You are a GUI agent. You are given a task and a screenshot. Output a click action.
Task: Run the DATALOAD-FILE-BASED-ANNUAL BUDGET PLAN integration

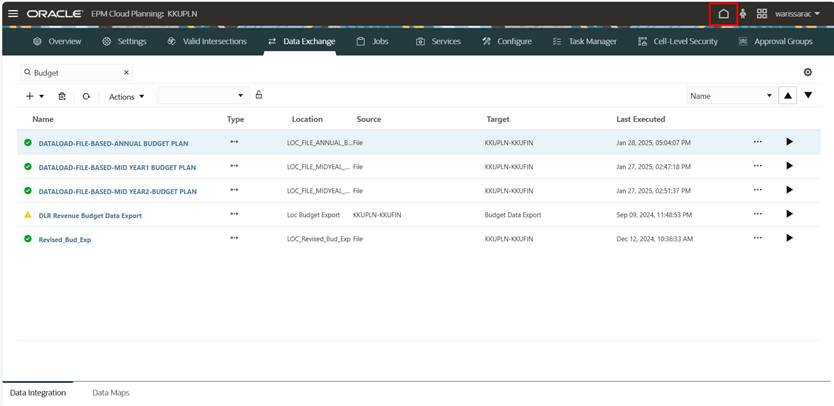[x=789, y=142]
